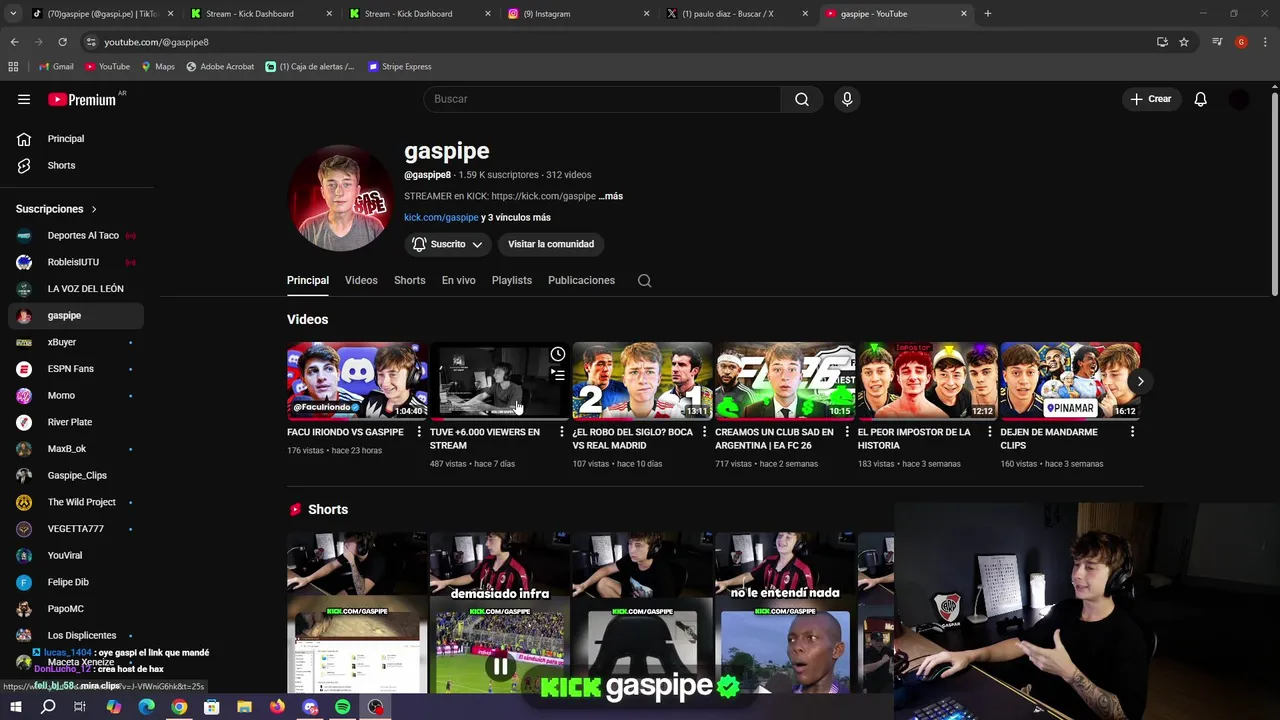1280x720 pixels.
Task: Open a new browser tab
Action: click(x=988, y=14)
